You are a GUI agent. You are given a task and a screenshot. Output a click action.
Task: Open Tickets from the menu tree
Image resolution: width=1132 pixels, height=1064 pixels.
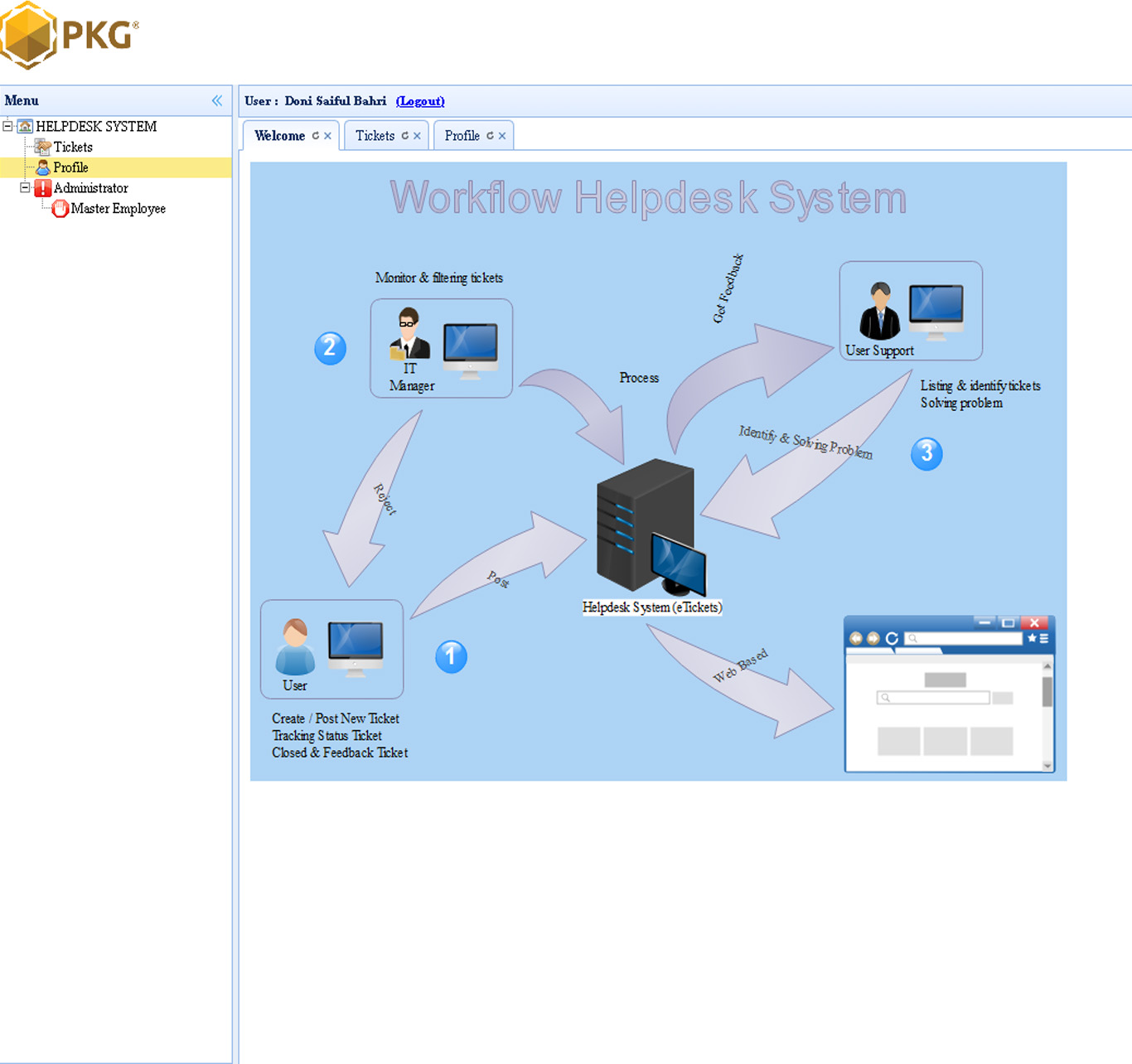[73, 147]
